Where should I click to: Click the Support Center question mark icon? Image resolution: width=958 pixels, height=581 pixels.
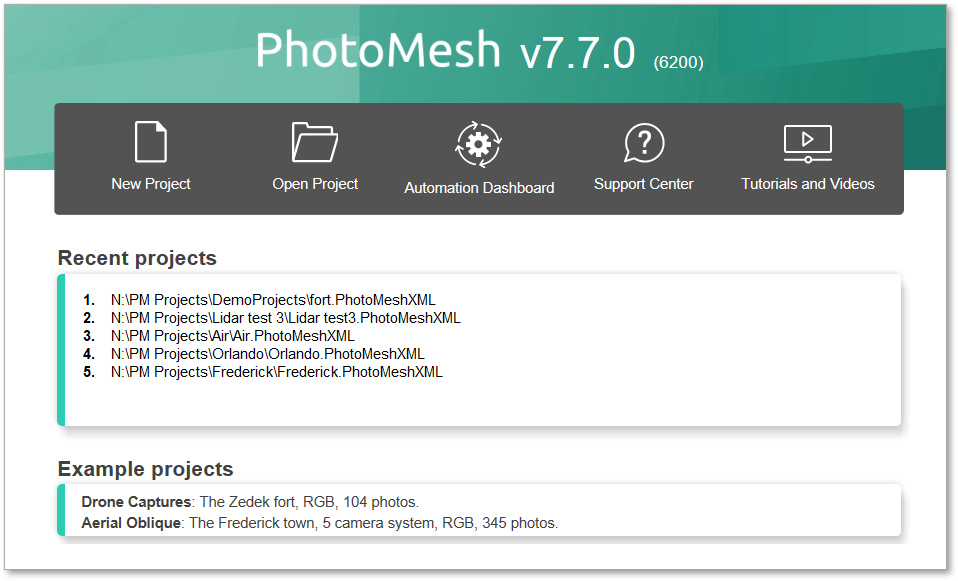pos(644,143)
